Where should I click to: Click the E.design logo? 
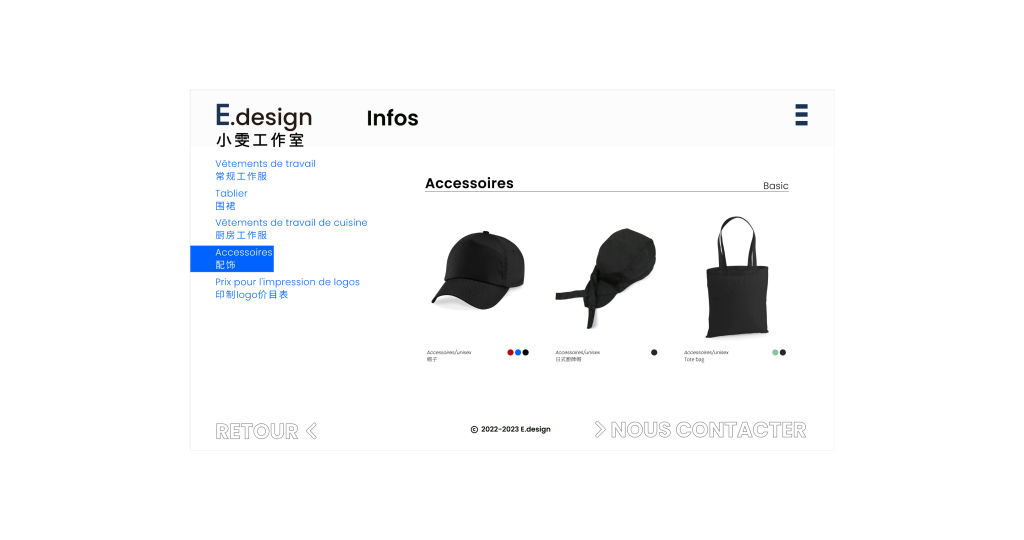(x=264, y=125)
